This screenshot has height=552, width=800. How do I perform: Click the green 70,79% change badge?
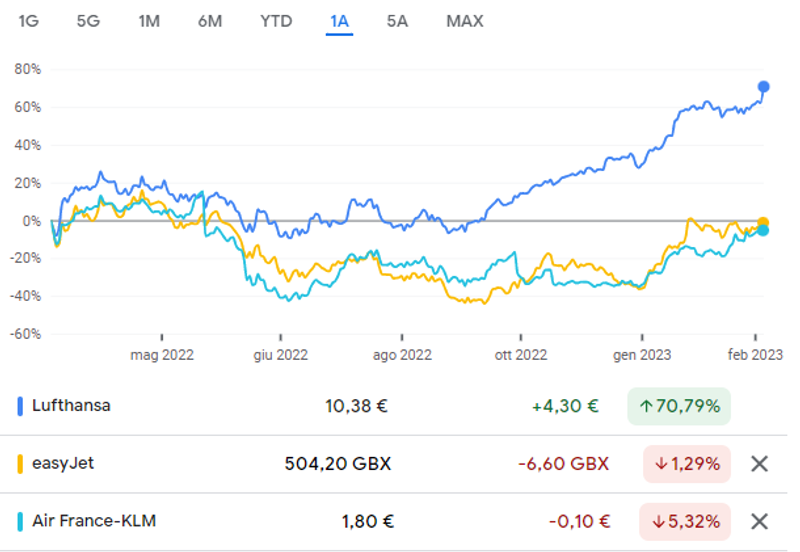(x=680, y=407)
